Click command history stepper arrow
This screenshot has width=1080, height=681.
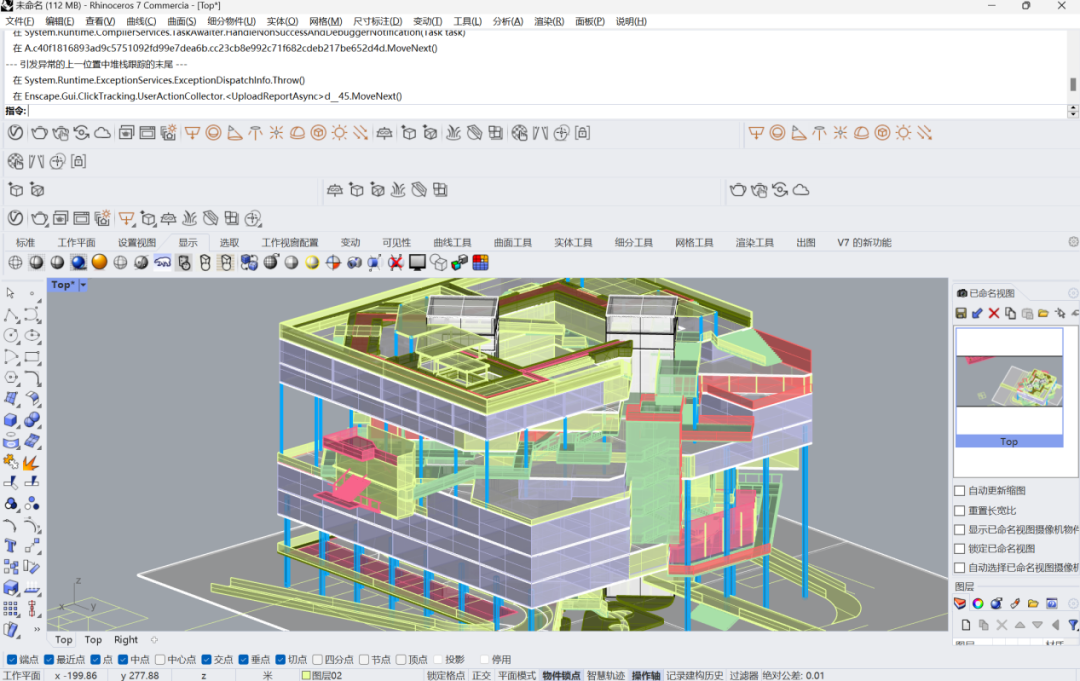click(x=1072, y=111)
